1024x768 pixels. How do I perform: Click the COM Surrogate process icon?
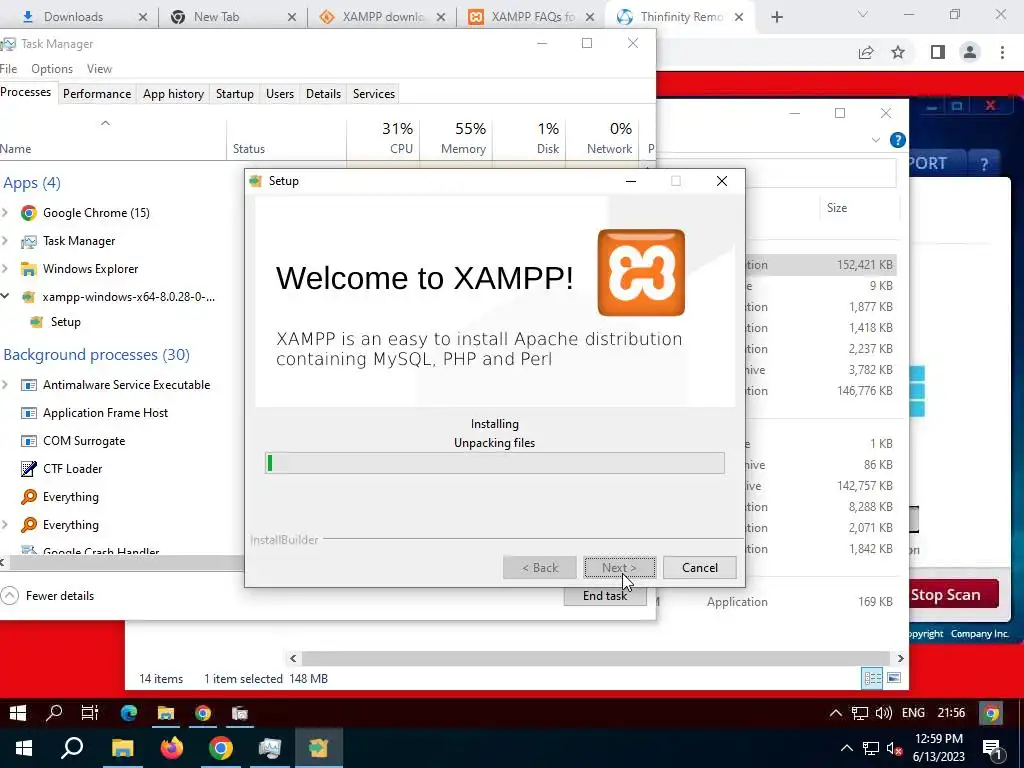point(29,441)
